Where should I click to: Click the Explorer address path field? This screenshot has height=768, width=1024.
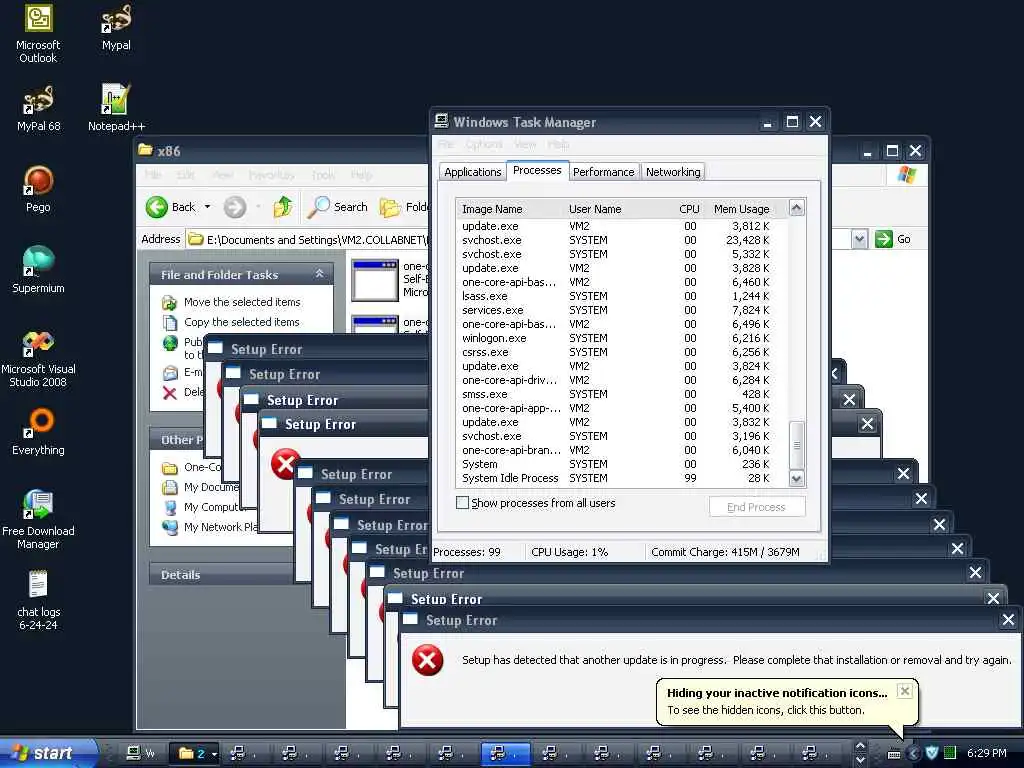307,239
